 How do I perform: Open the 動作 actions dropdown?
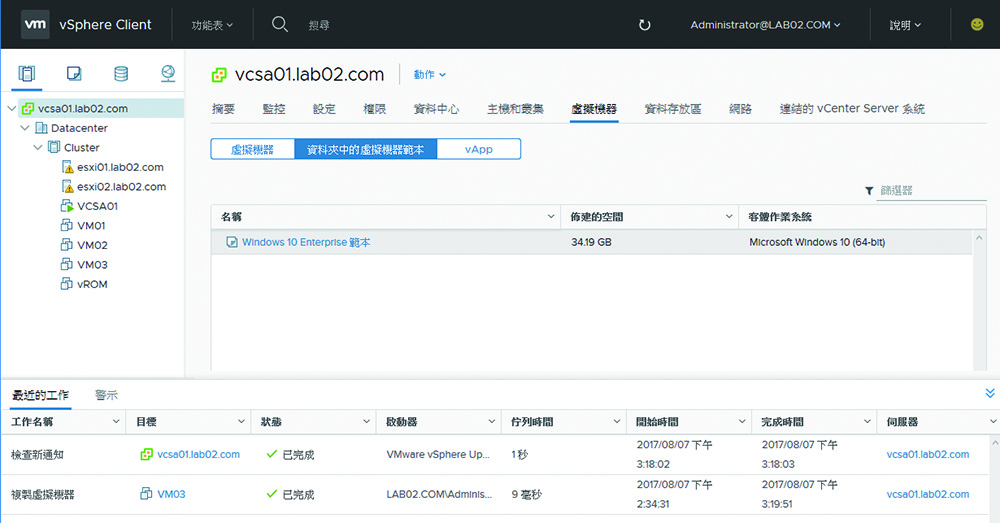(429, 75)
